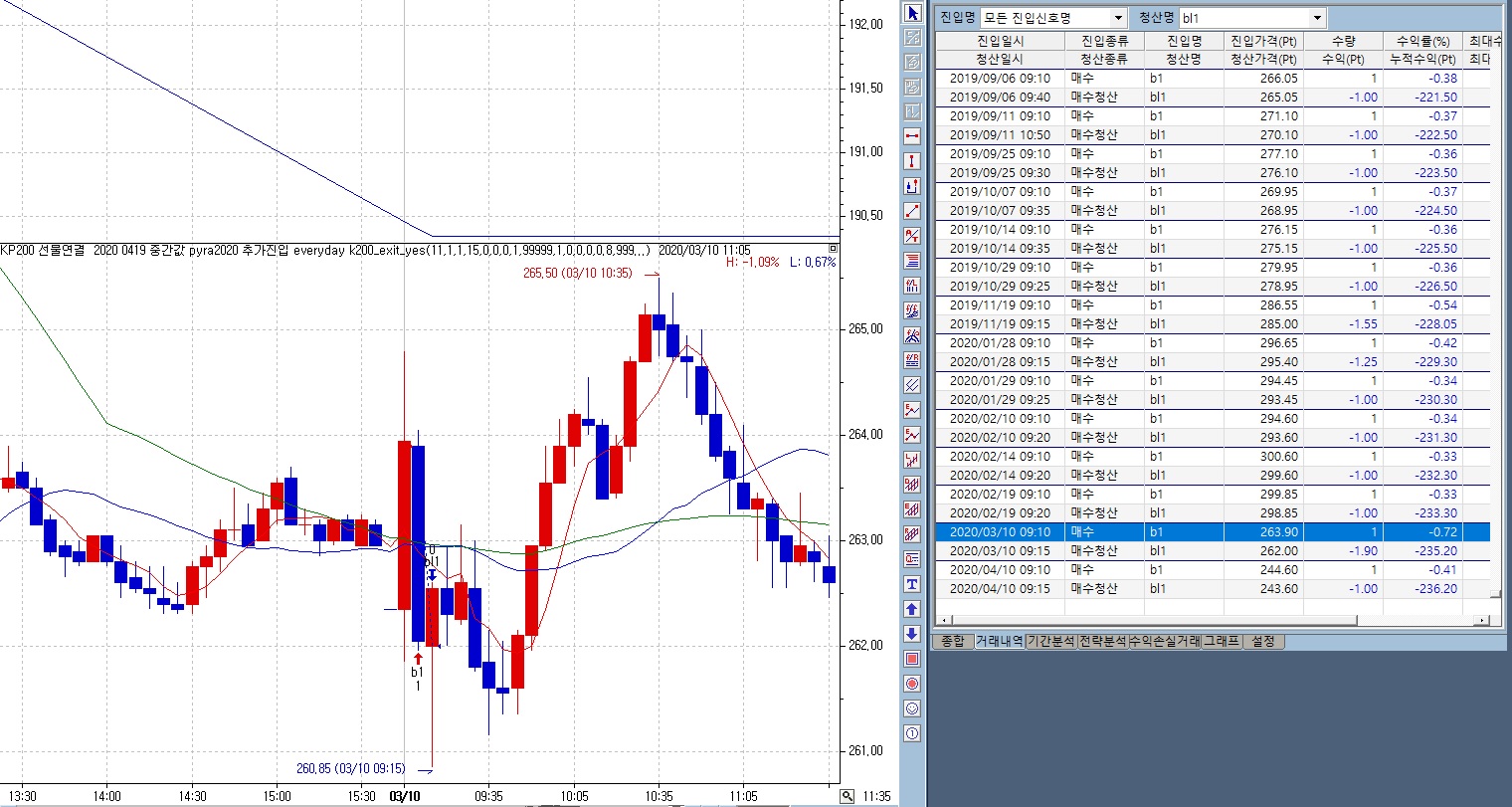Insert a blue down arrow marker

(x=912, y=634)
